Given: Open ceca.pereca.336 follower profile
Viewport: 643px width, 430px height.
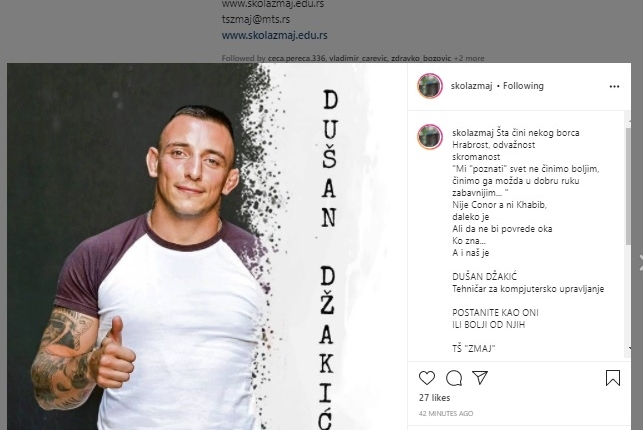Looking at the screenshot, I should click(296, 58).
